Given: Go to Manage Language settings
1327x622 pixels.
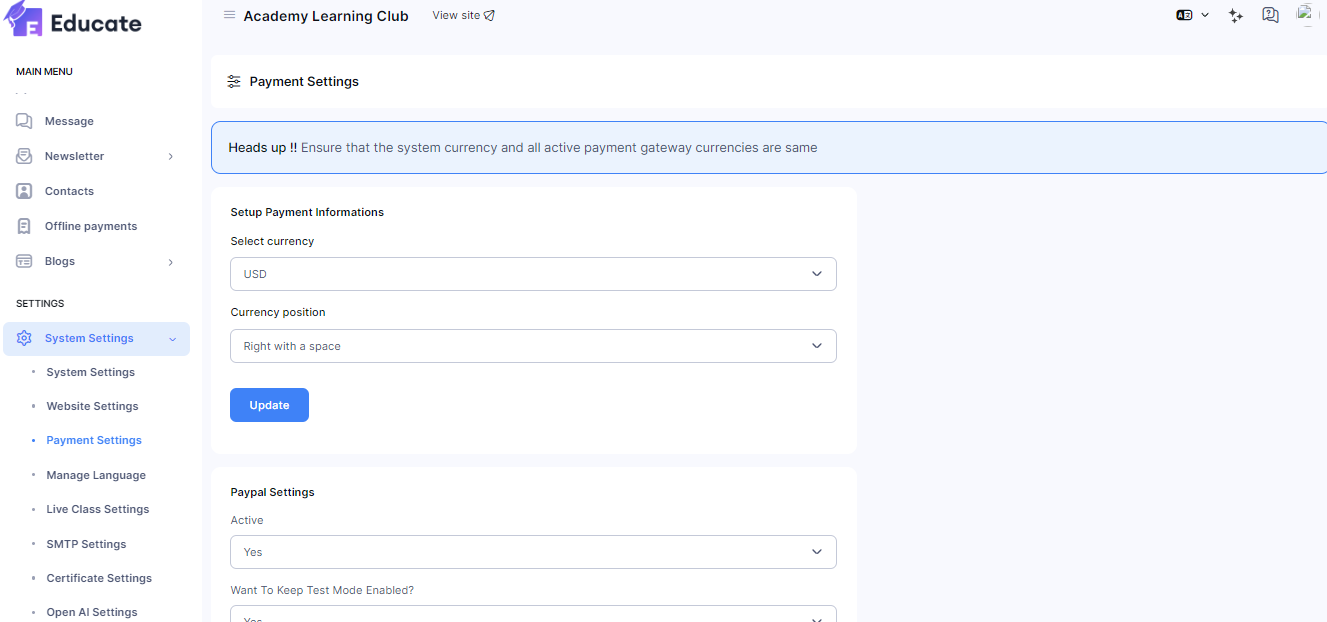Looking at the screenshot, I should 96,475.
